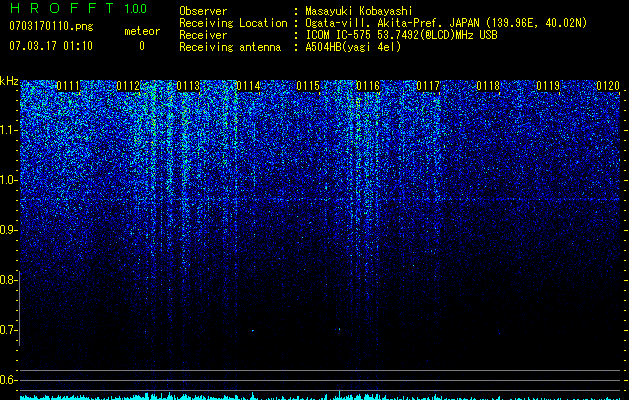Click the 0120 time marker
This screenshot has width=629, height=400.
pos(608,86)
